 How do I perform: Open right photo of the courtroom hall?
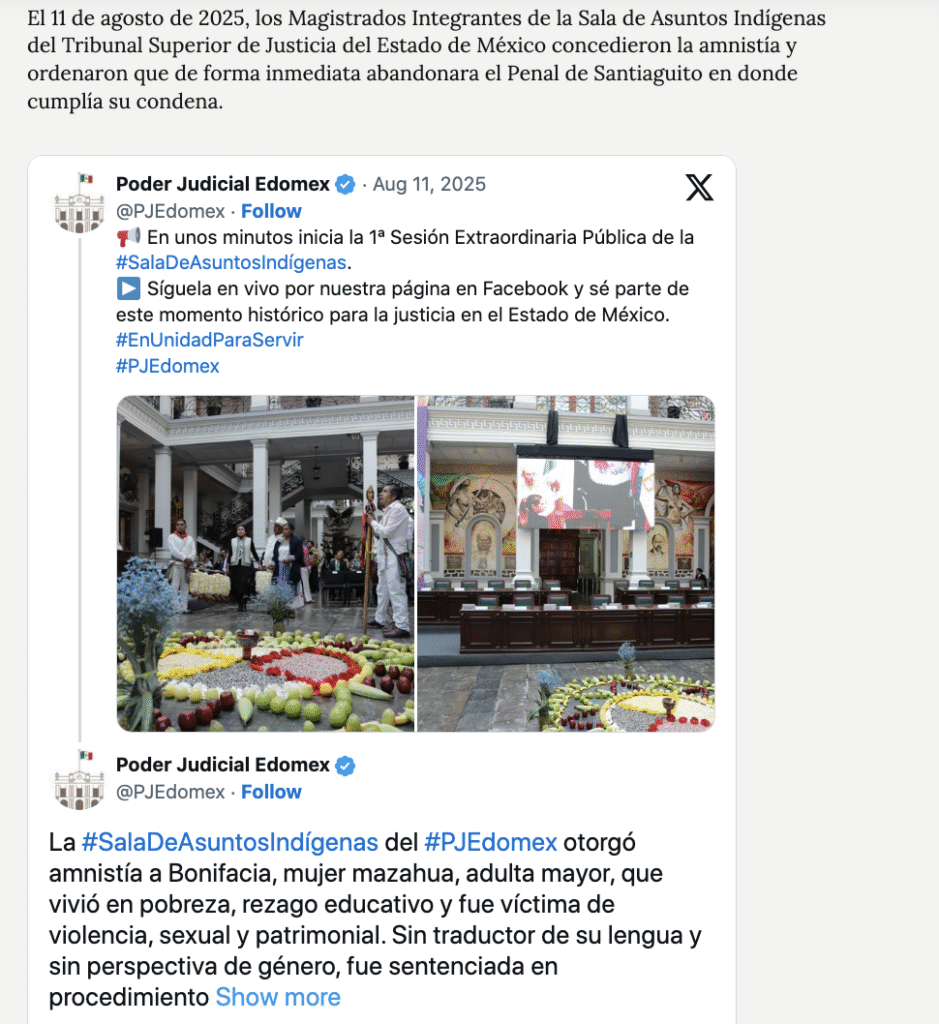(566, 563)
